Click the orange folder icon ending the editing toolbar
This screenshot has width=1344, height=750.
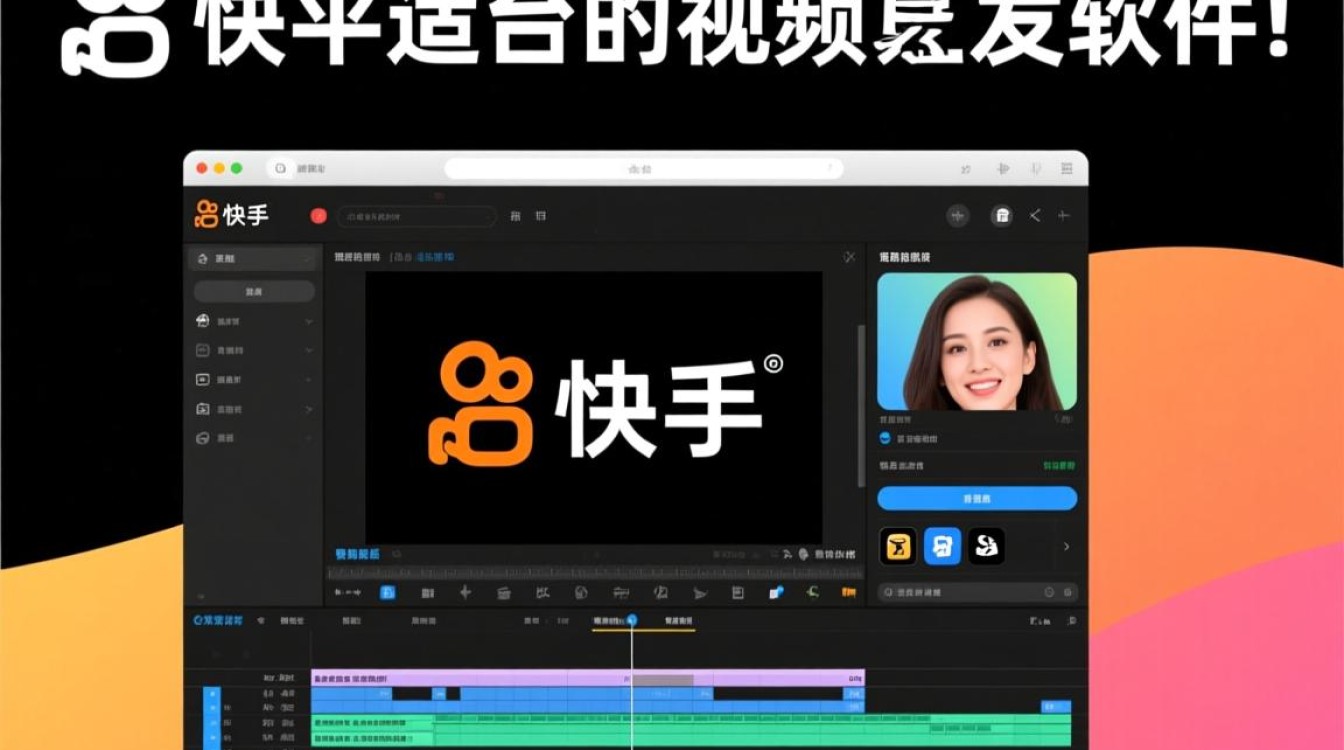click(x=849, y=593)
